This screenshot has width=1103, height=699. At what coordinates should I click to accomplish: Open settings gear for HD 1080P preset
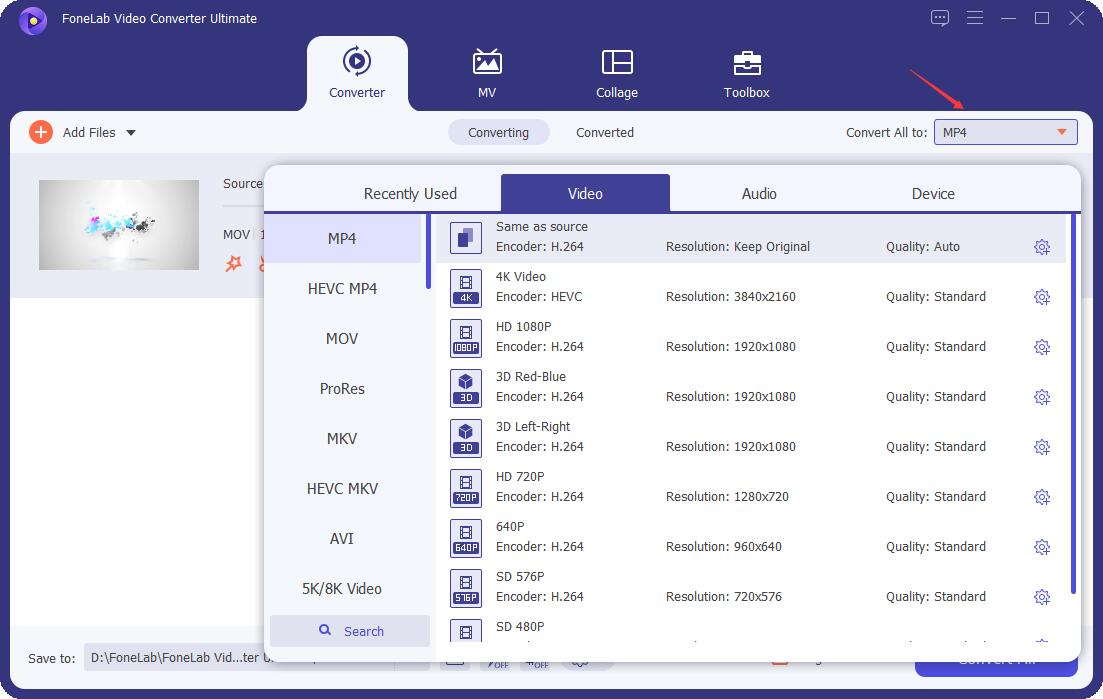click(1042, 347)
